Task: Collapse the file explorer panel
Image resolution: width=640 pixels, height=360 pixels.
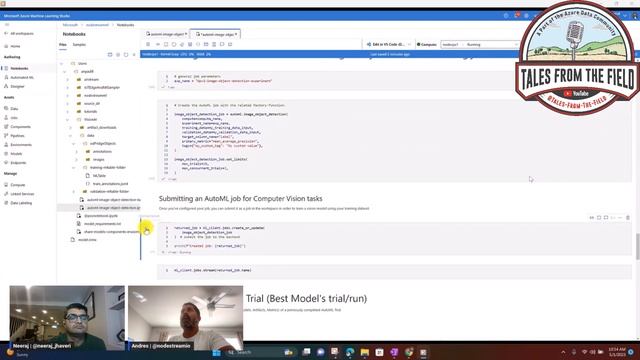Action: [134, 54]
